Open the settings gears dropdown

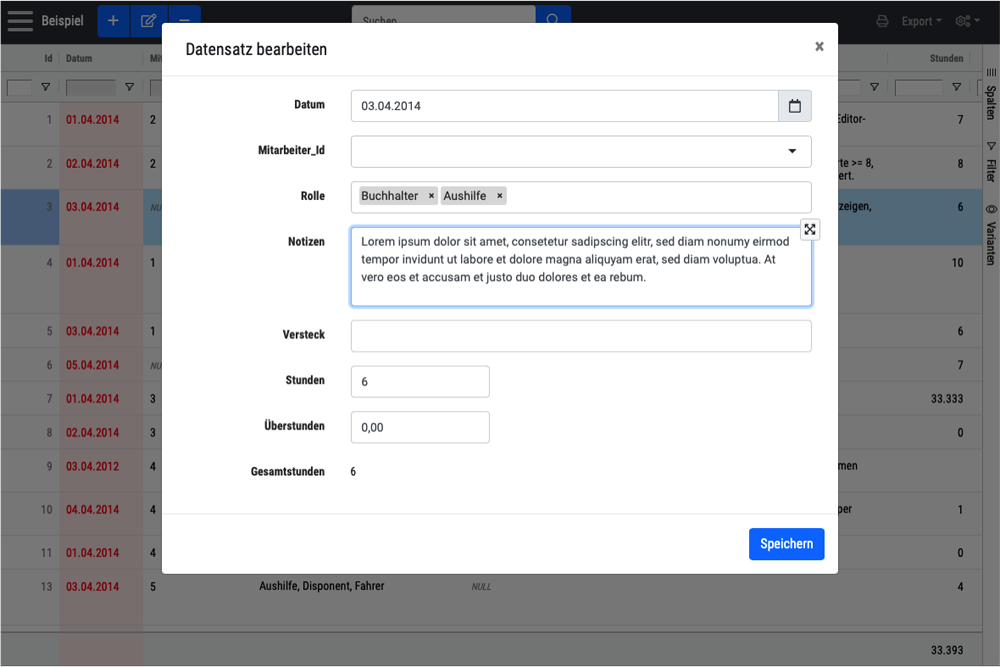tap(967, 21)
